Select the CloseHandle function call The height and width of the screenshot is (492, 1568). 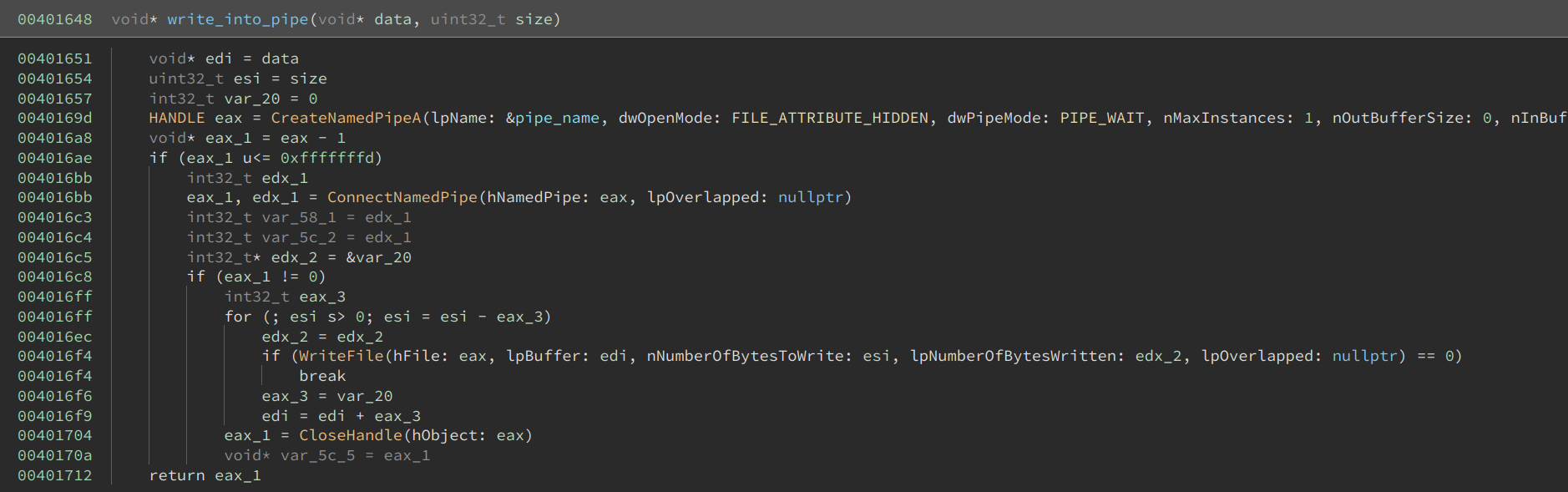click(350, 435)
